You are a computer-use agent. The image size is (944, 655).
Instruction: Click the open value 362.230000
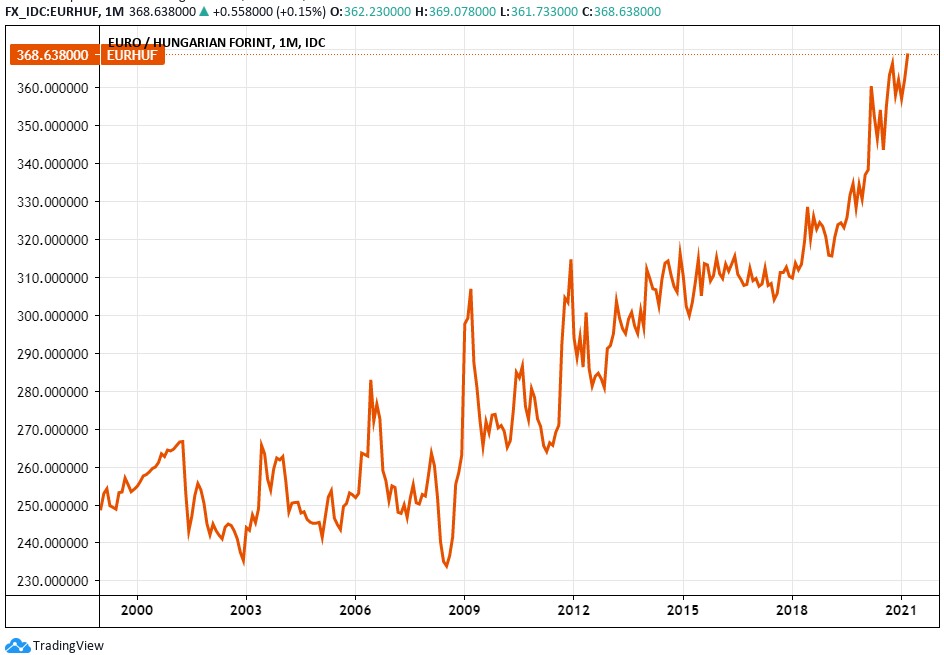(x=377, y=11)
